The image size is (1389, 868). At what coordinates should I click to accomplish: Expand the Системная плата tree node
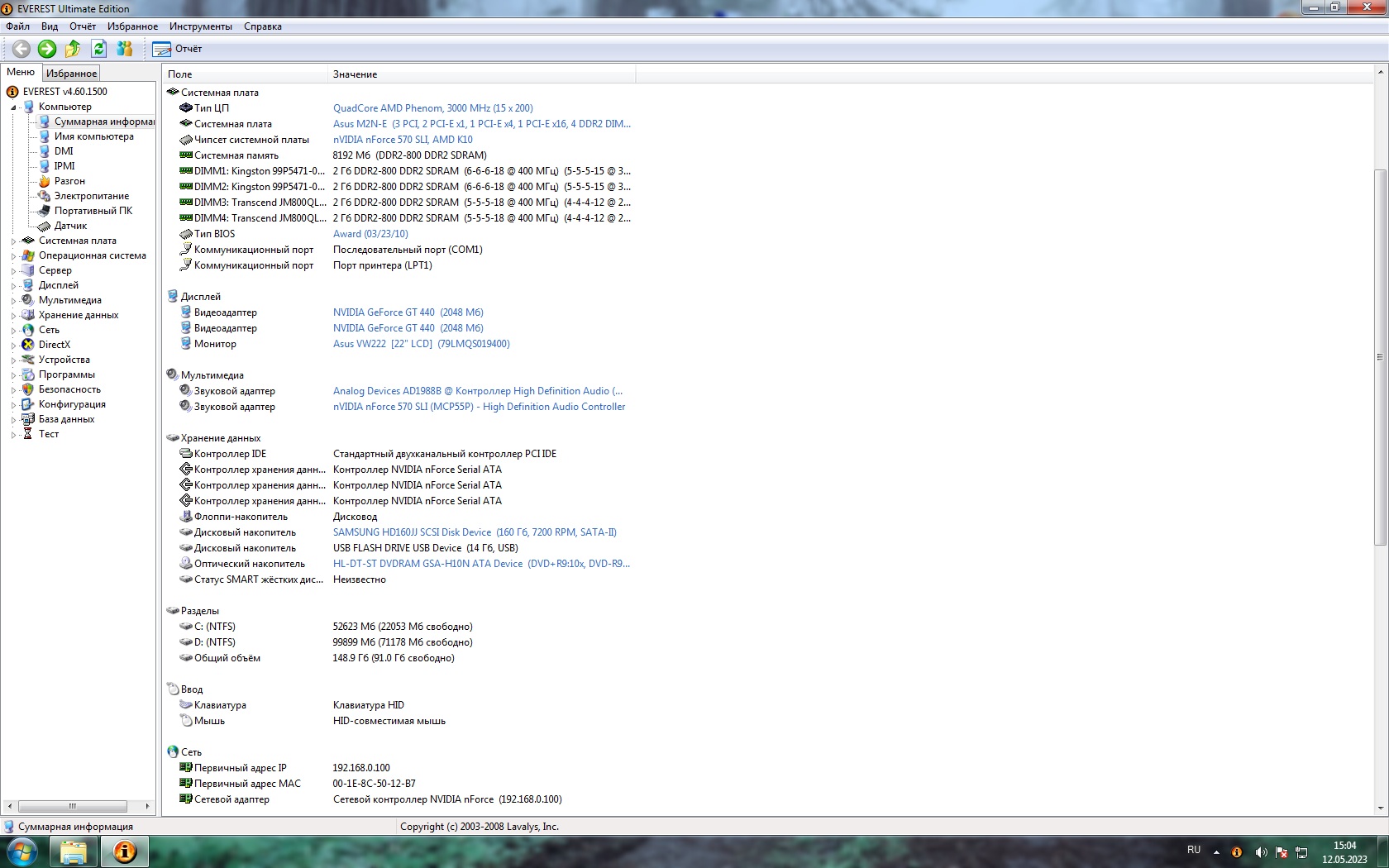coord(13,241)
